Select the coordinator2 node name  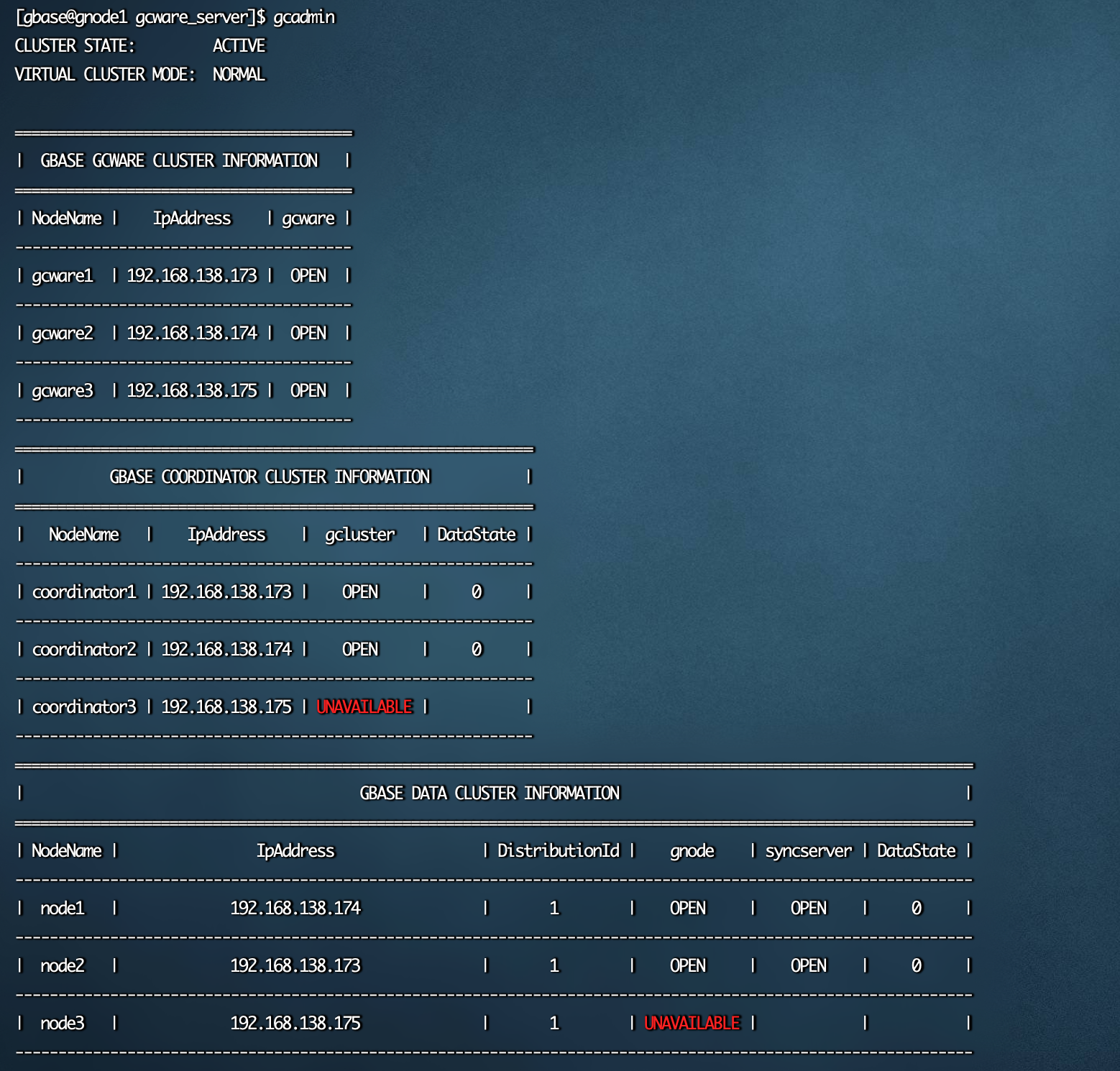point(84,650)
